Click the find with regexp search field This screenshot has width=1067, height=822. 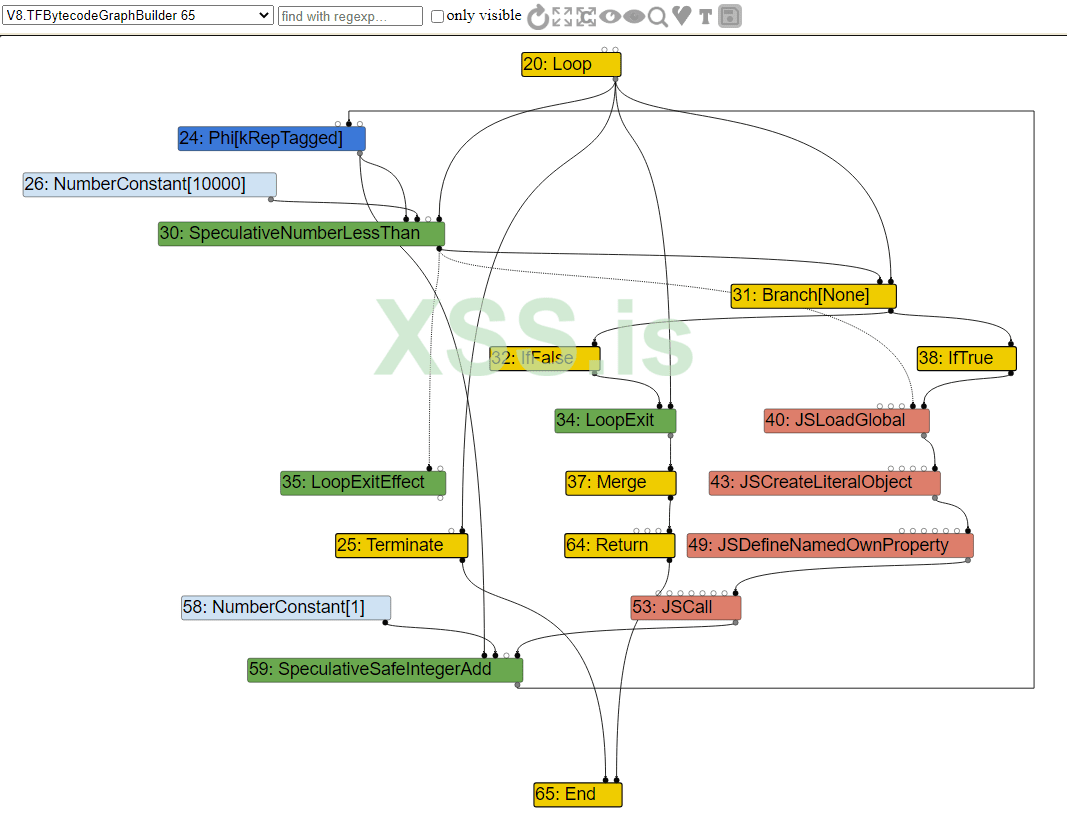350,16
